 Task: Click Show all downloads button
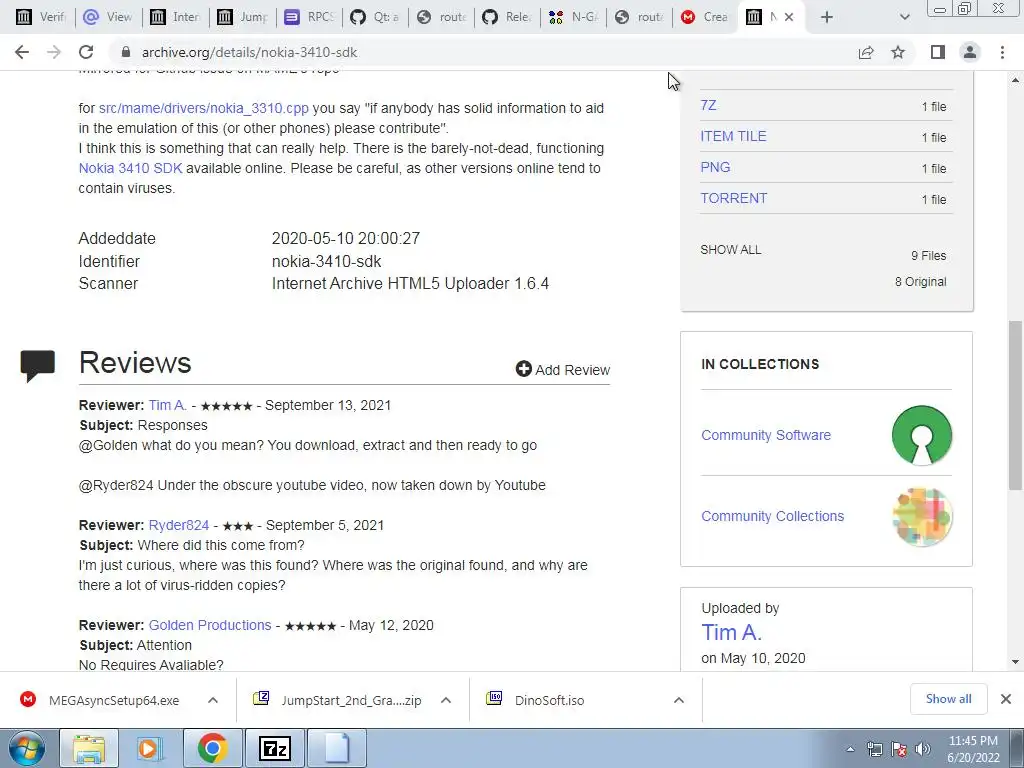[948, 699]
